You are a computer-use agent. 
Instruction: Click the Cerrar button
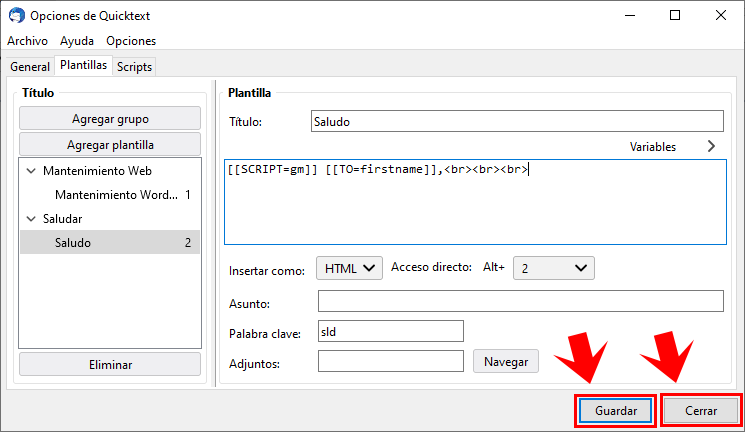701,411
